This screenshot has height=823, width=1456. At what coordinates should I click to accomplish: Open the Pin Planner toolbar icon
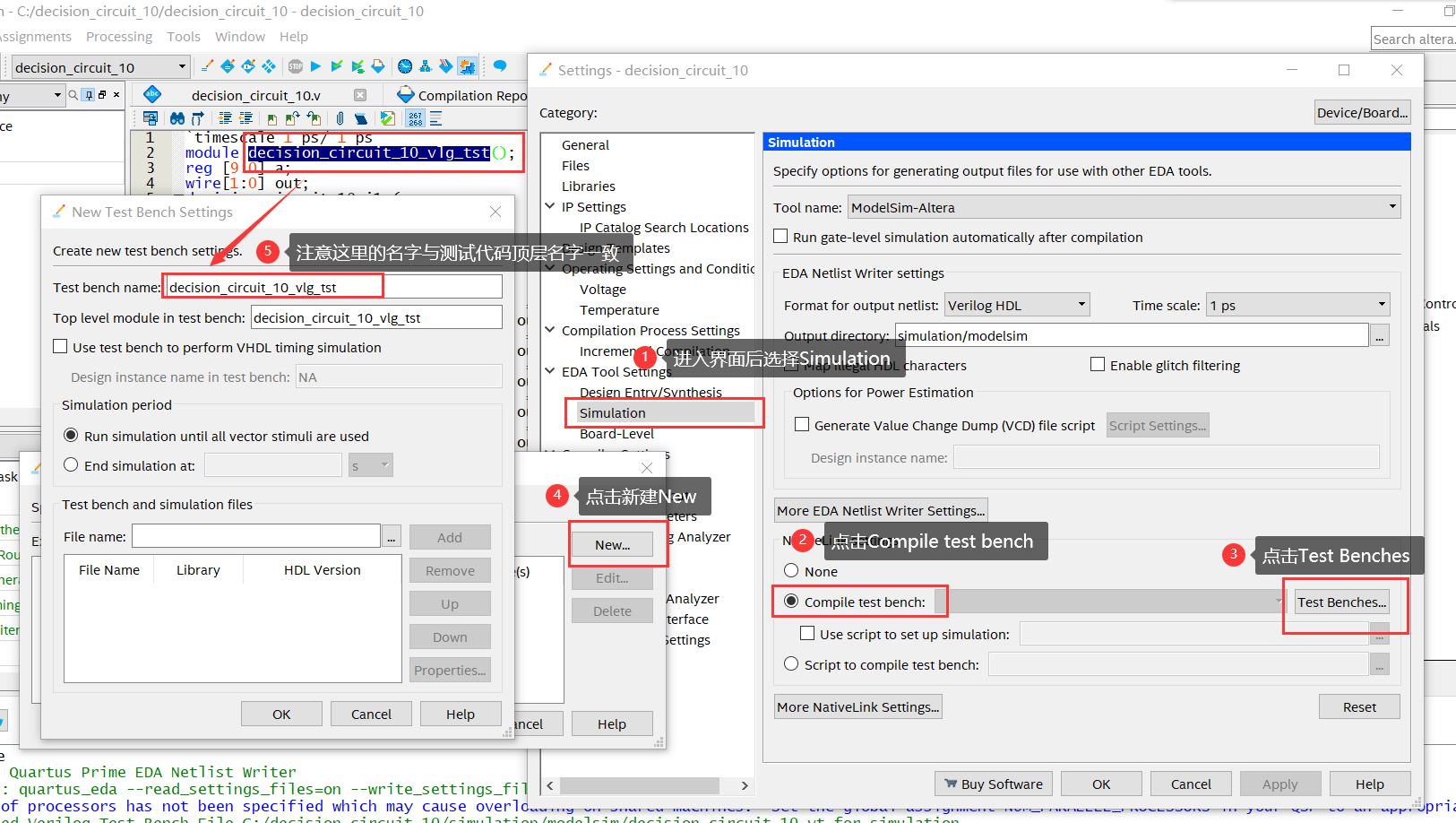tap(248, 66)
